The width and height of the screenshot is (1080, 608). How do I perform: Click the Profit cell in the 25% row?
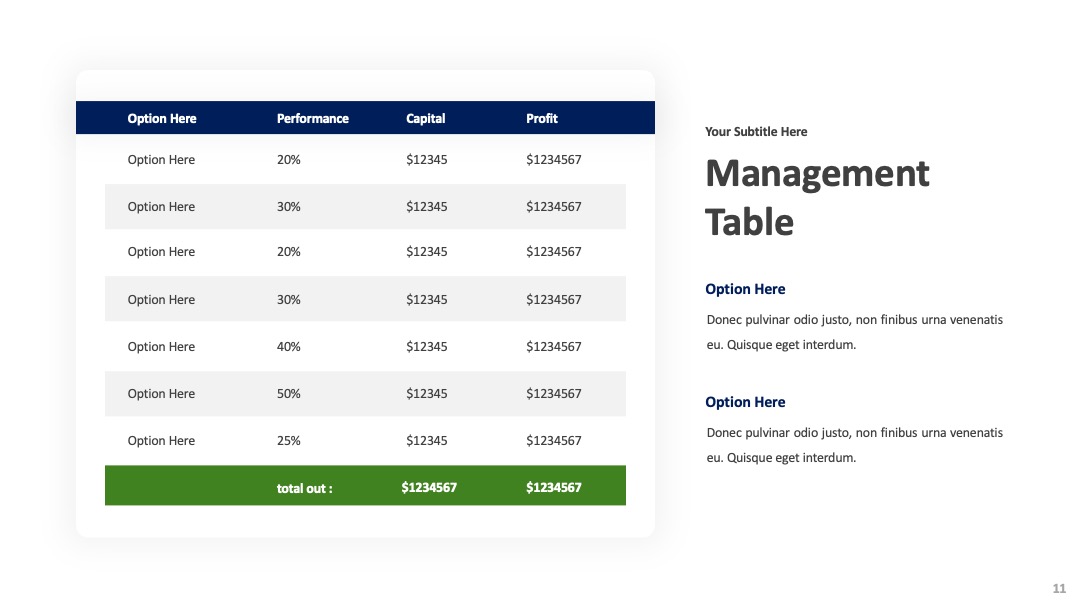coord(554,440)
